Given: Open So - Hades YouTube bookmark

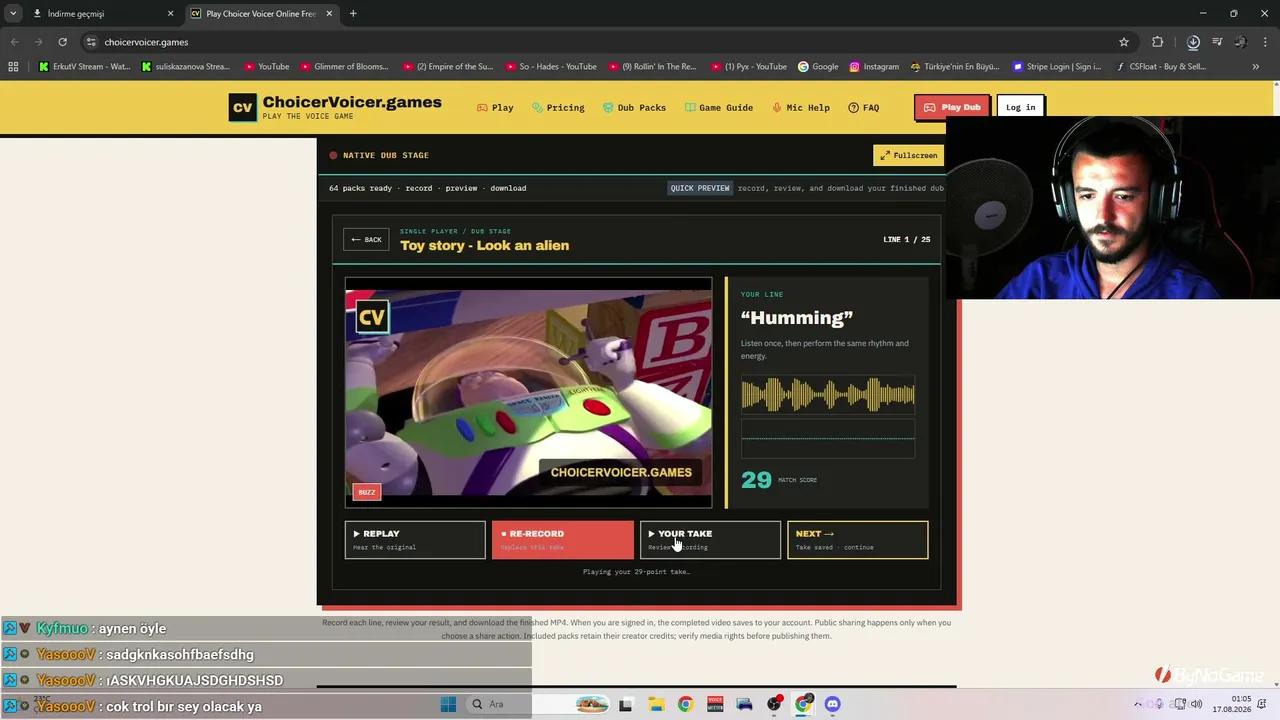Looking at the screenshot, I should [550, 67].
